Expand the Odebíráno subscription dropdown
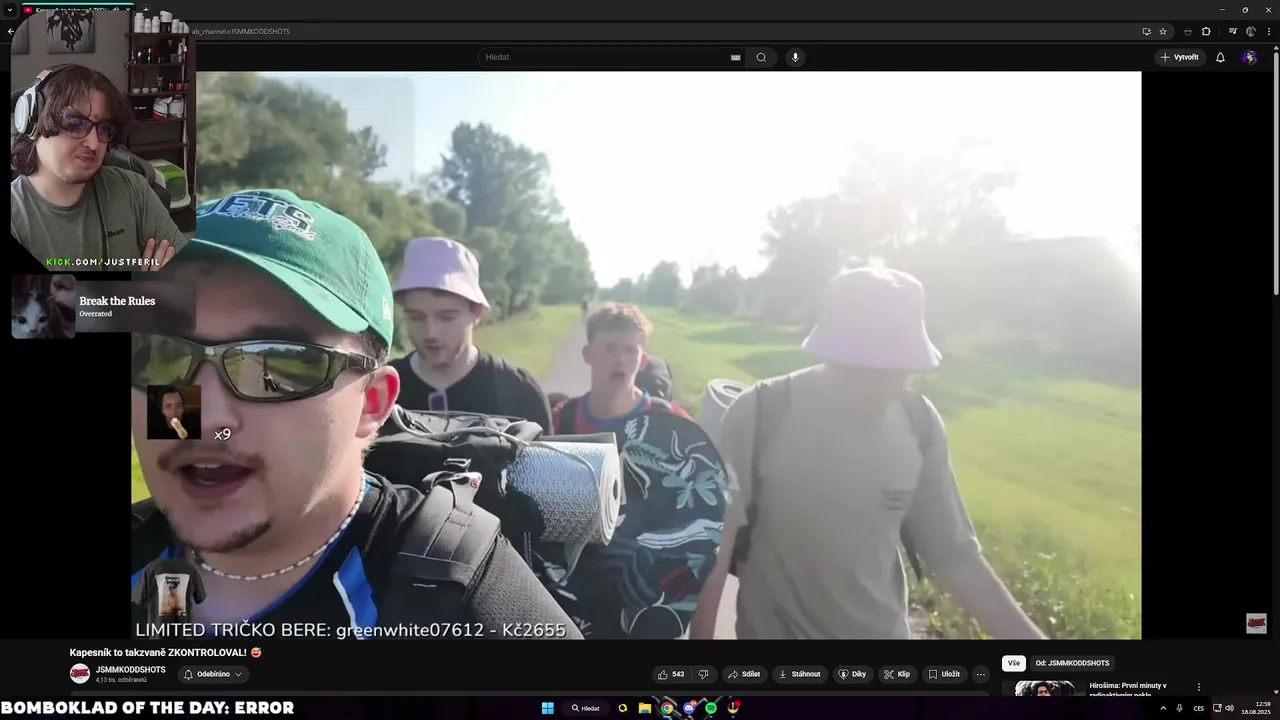This screenshot has width=1280, height=720. (x=213, y=674)
